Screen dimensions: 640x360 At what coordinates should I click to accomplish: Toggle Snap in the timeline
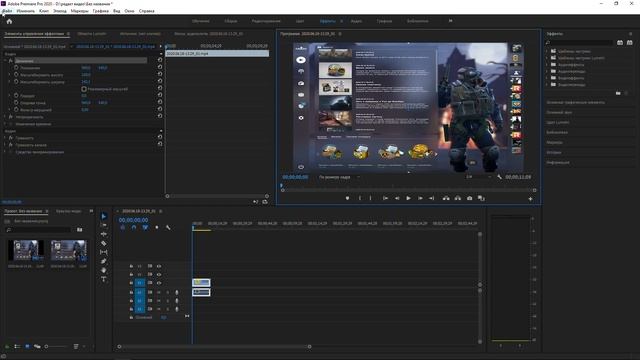(134, 227)
